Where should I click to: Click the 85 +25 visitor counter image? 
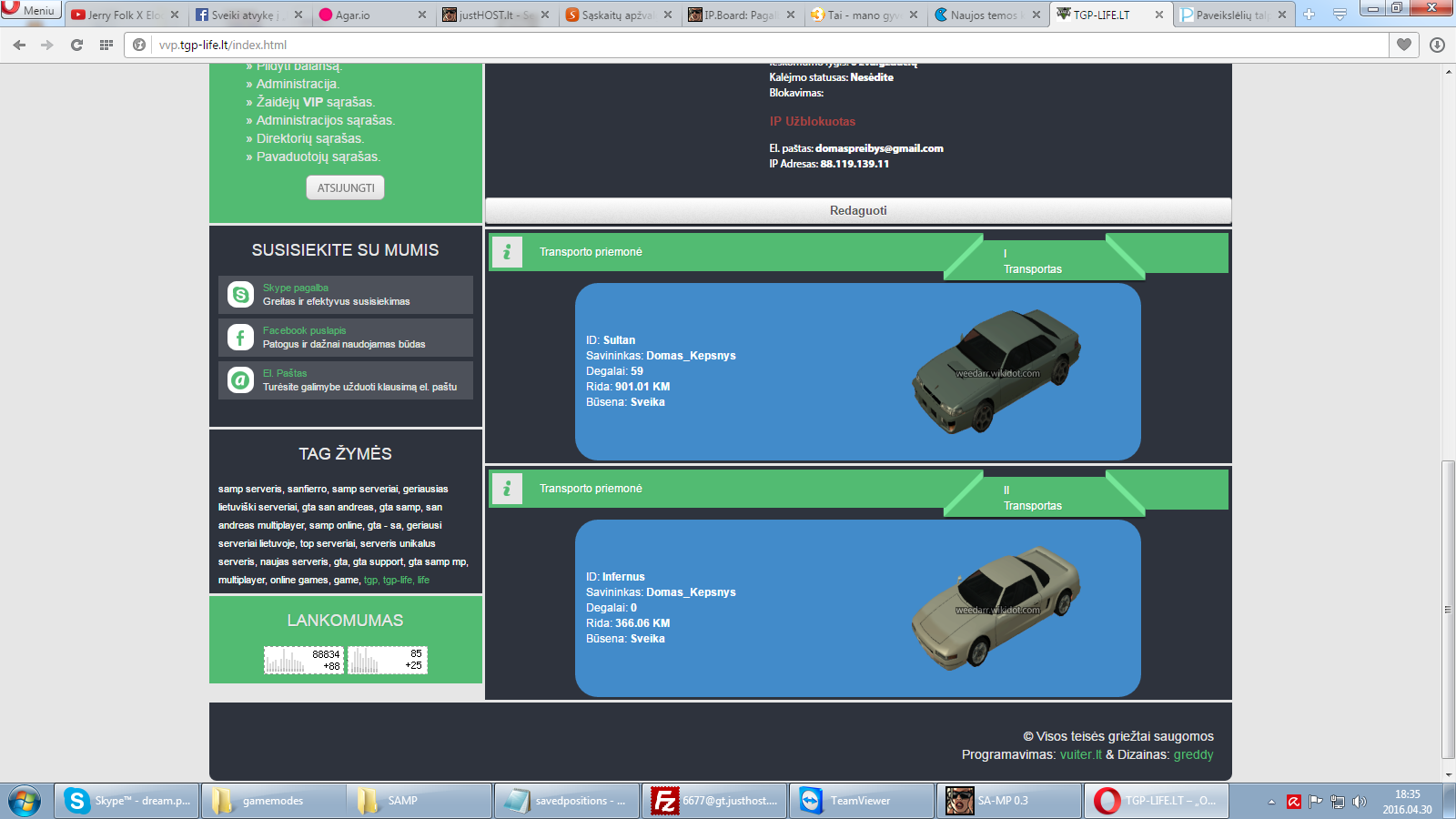388,660
